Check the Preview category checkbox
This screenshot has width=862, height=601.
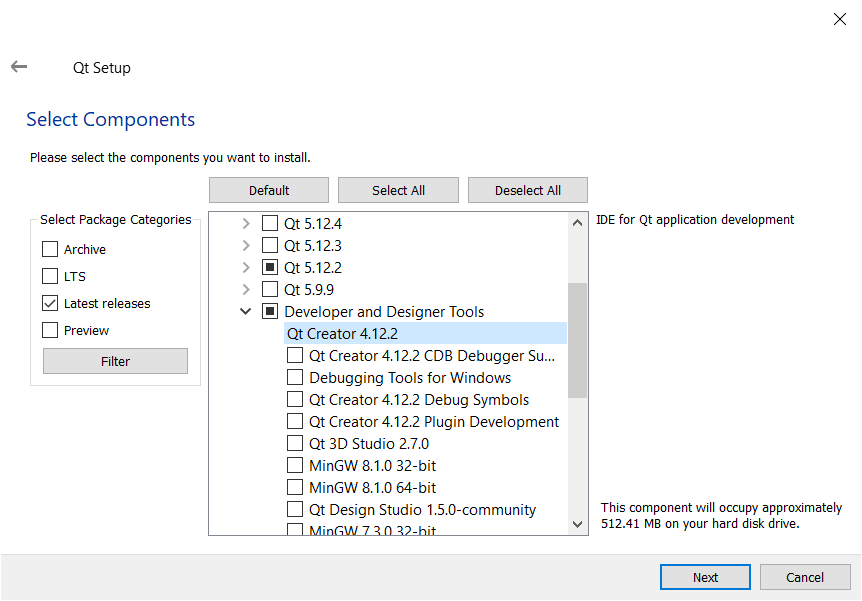pyautogui.click(x=50, y=330)
